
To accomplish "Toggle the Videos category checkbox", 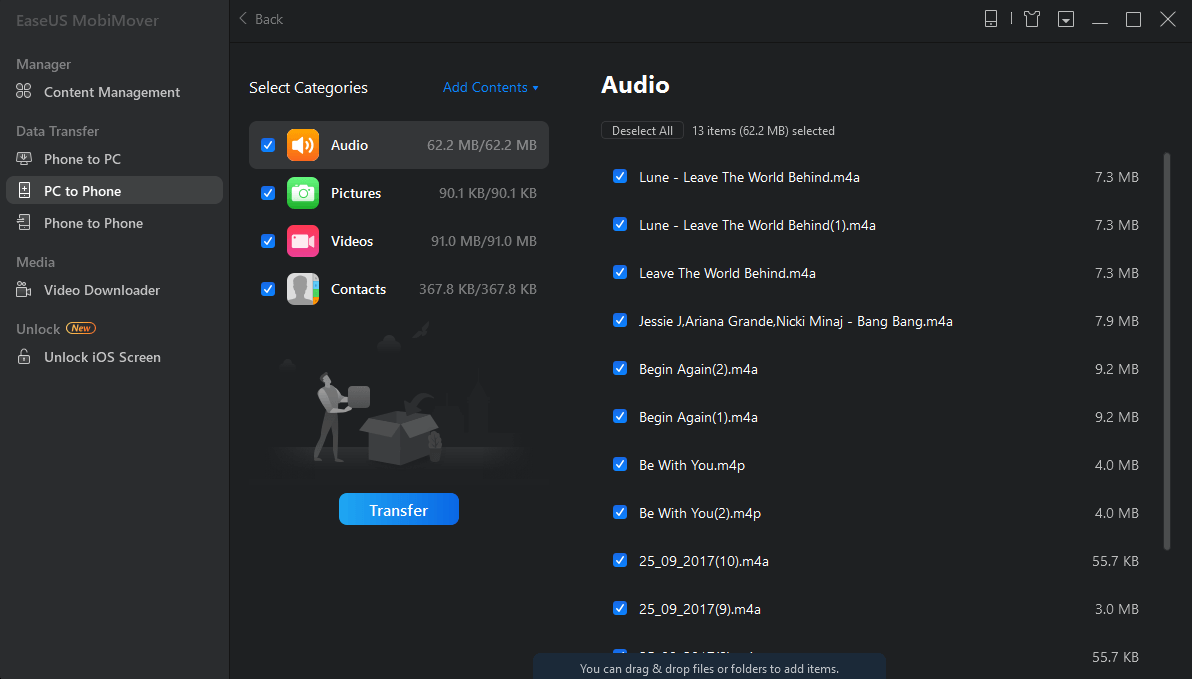I will coord(267,241).
